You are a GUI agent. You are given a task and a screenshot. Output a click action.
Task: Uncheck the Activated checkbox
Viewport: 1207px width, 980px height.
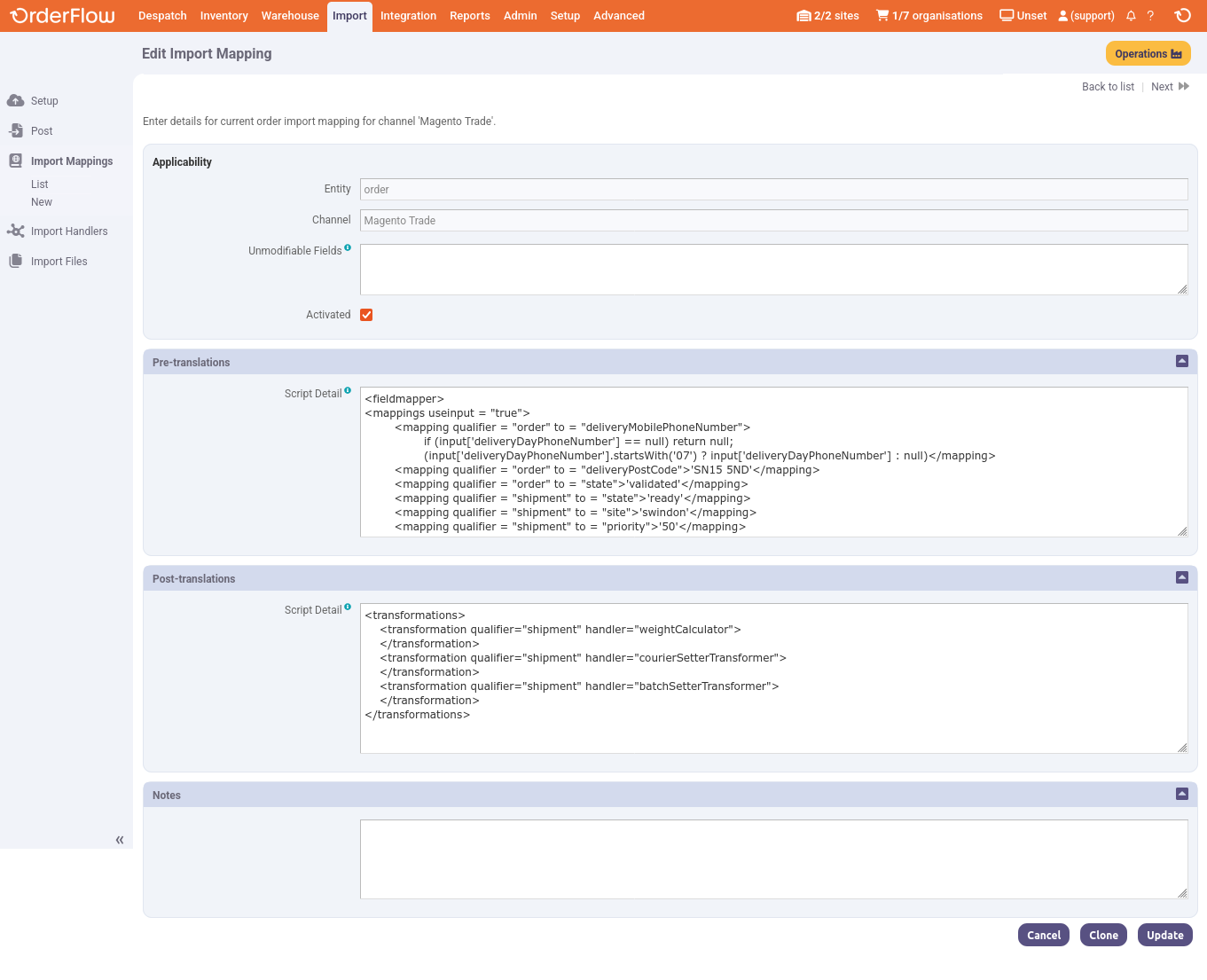click(366, 315)
